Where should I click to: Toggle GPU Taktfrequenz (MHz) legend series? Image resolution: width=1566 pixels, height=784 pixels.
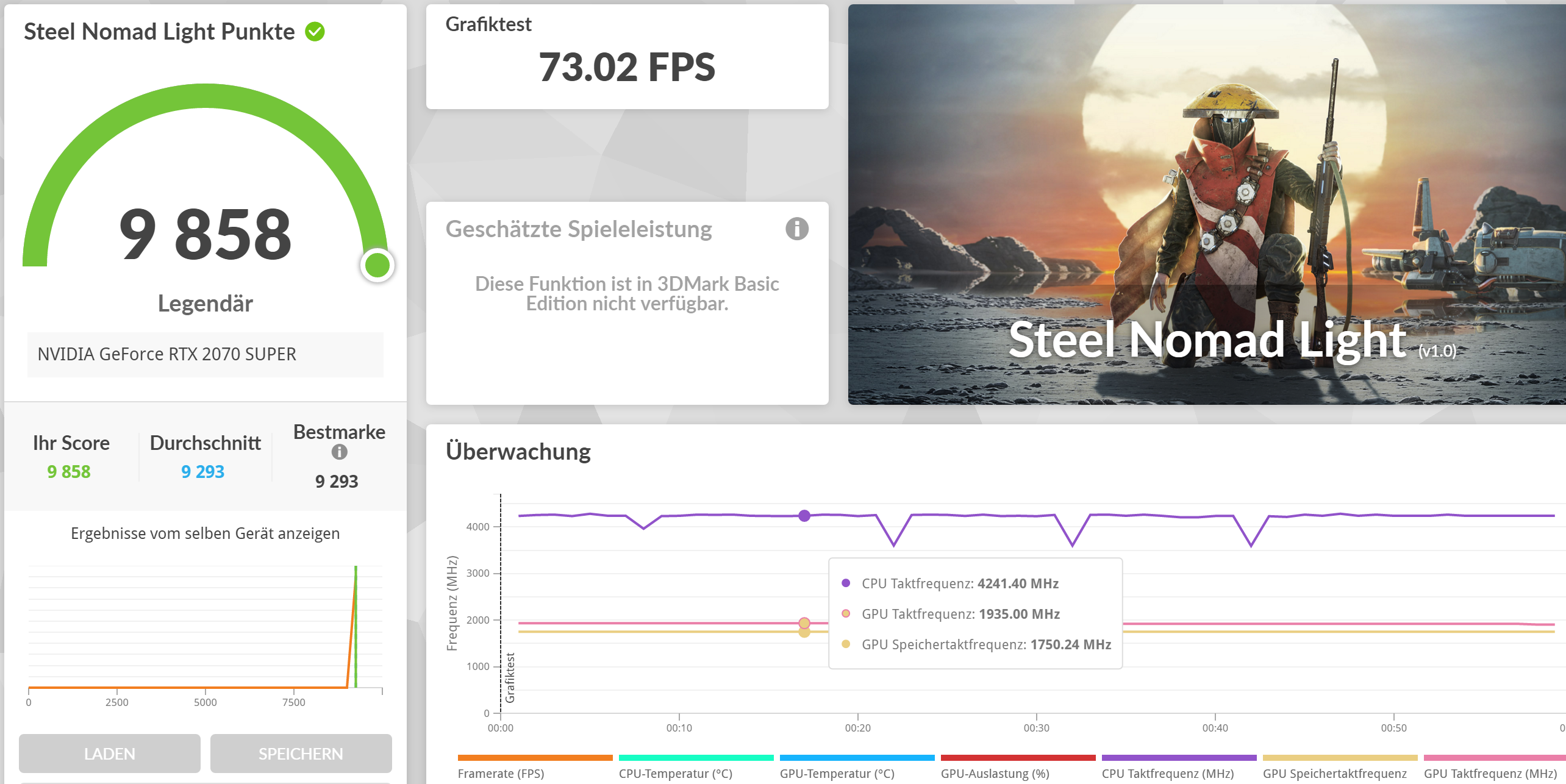click(x=1490, y=773)
